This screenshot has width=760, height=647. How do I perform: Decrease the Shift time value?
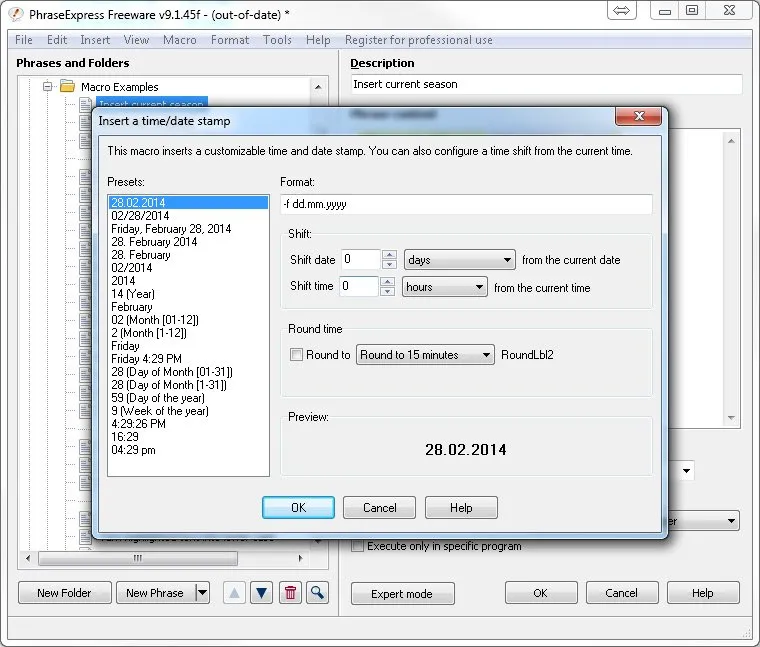pyautogui.click(x=387, y=292)
